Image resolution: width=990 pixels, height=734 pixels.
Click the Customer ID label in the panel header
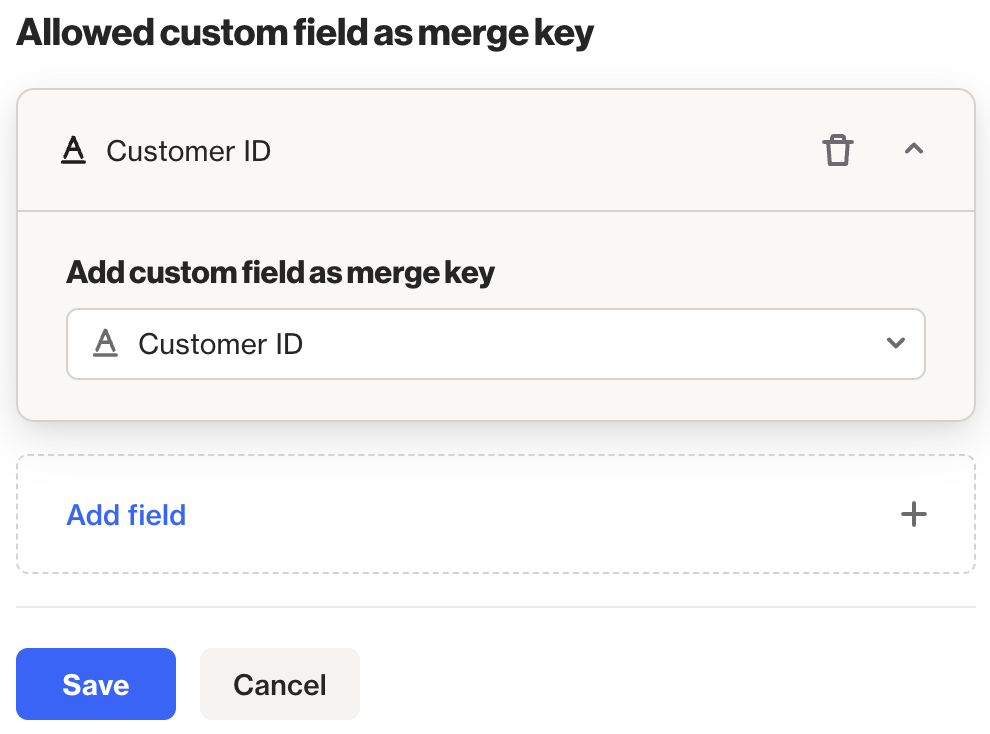[x=189, y=151]
